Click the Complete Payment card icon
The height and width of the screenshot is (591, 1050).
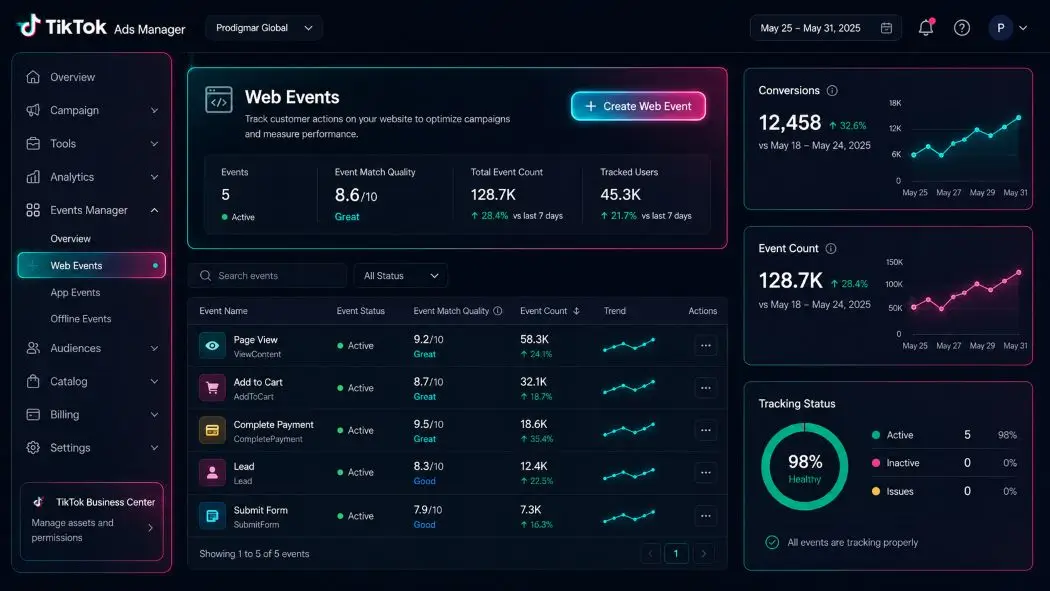[x=212, y=430]
